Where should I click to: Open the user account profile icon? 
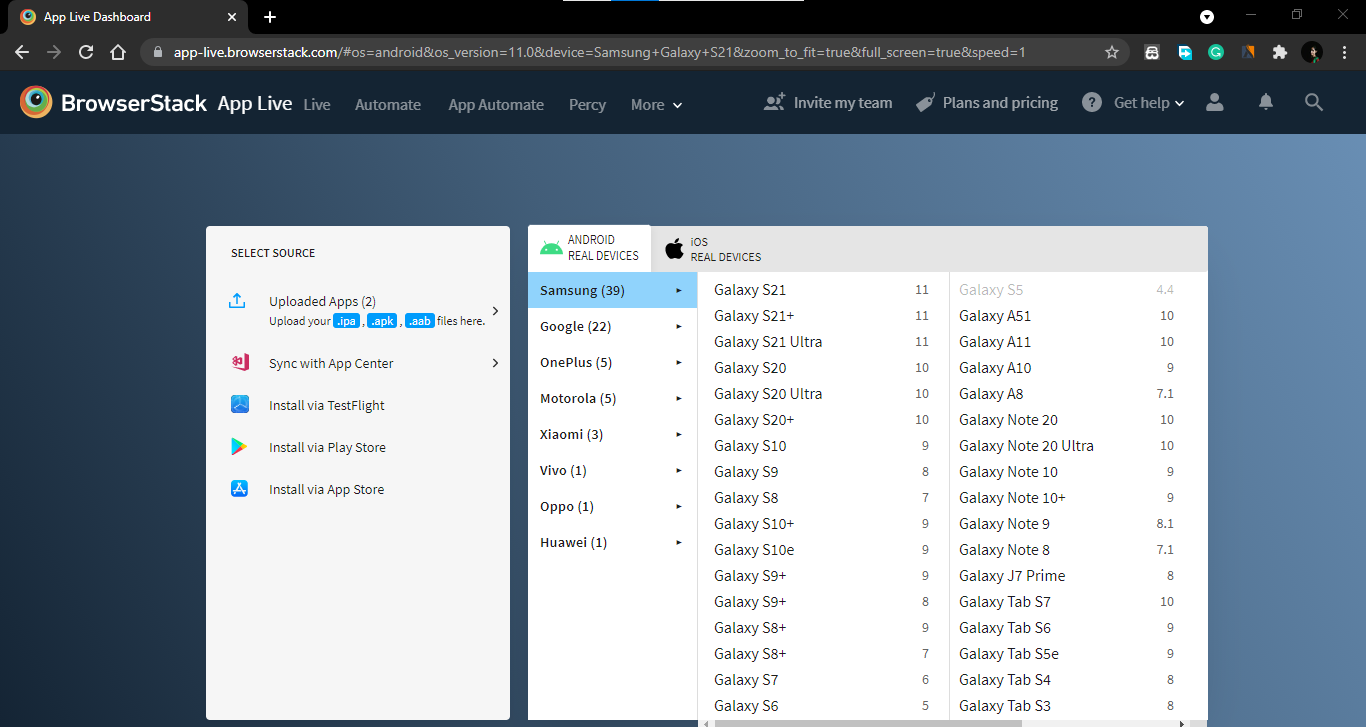coord(1215,102)
